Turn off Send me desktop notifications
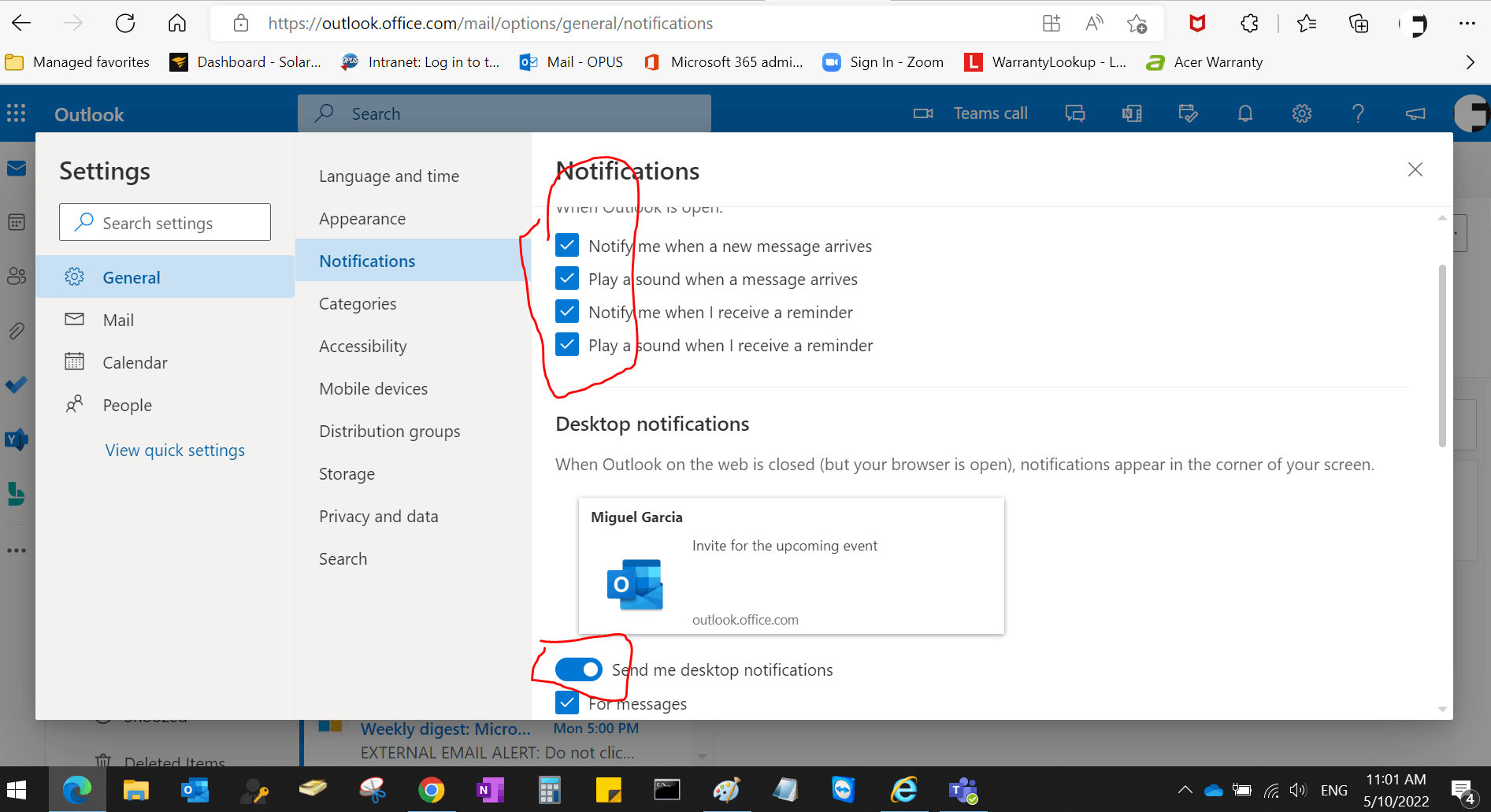 579,669
